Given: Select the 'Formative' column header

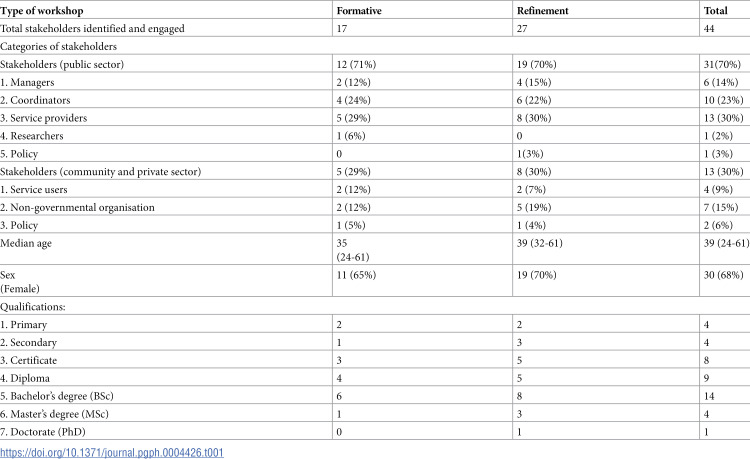Looking at the screenshot, I should point(359,11).
